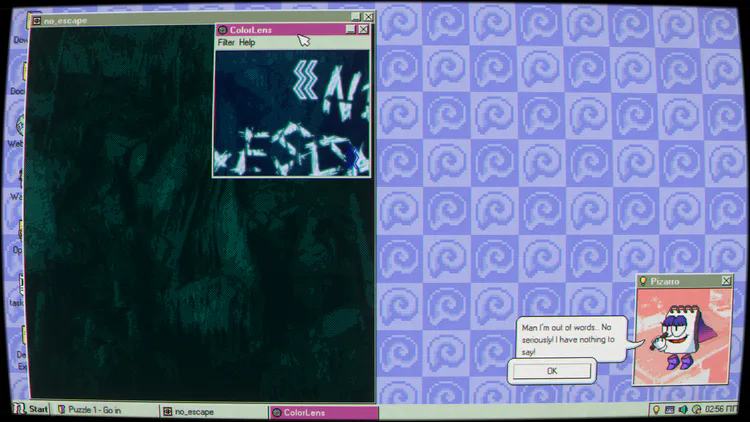
Task: Close the Pizarro assistant window
Action: 726,281
